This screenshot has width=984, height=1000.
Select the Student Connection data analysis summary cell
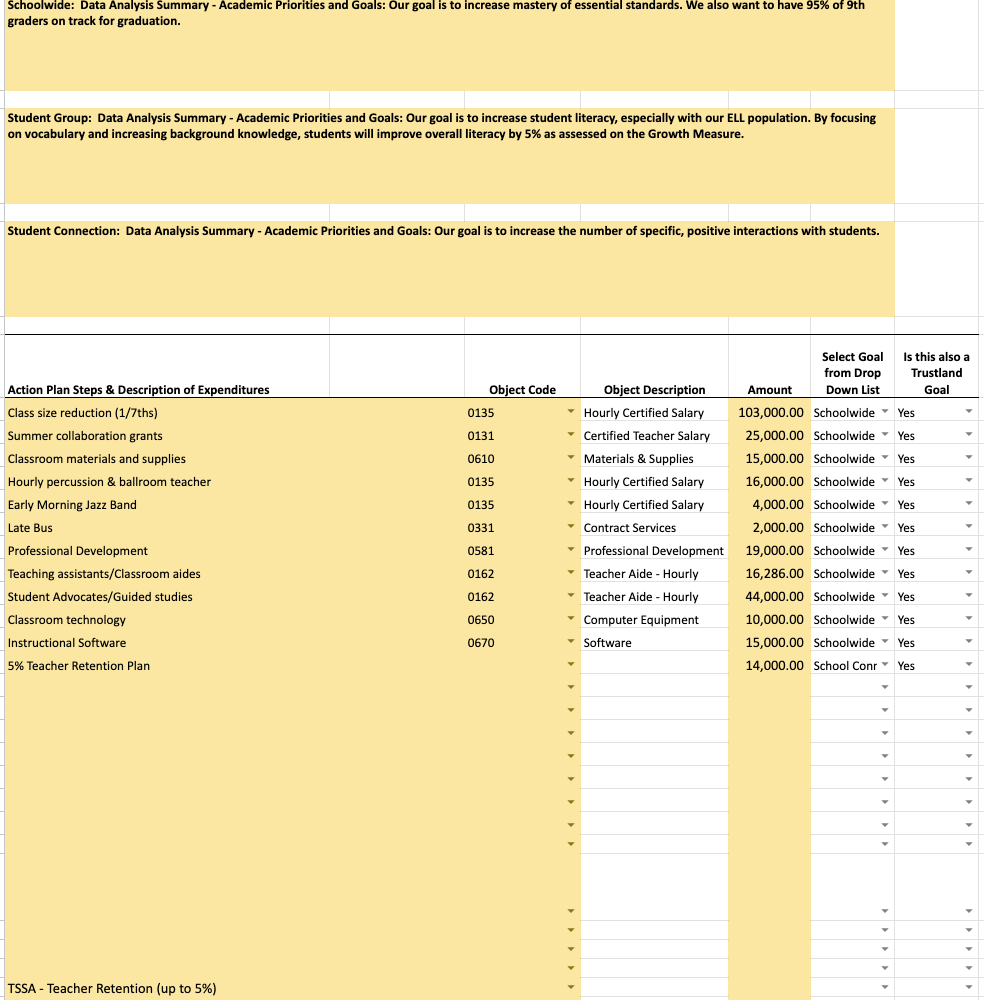click(450, 269)
